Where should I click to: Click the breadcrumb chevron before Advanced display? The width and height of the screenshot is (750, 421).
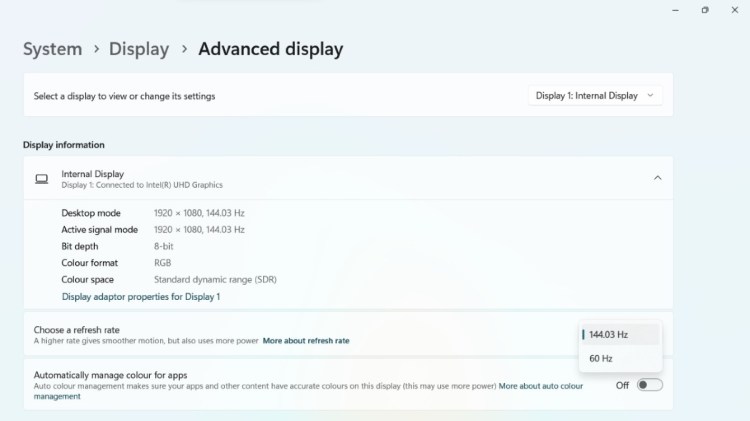[184, 49]
